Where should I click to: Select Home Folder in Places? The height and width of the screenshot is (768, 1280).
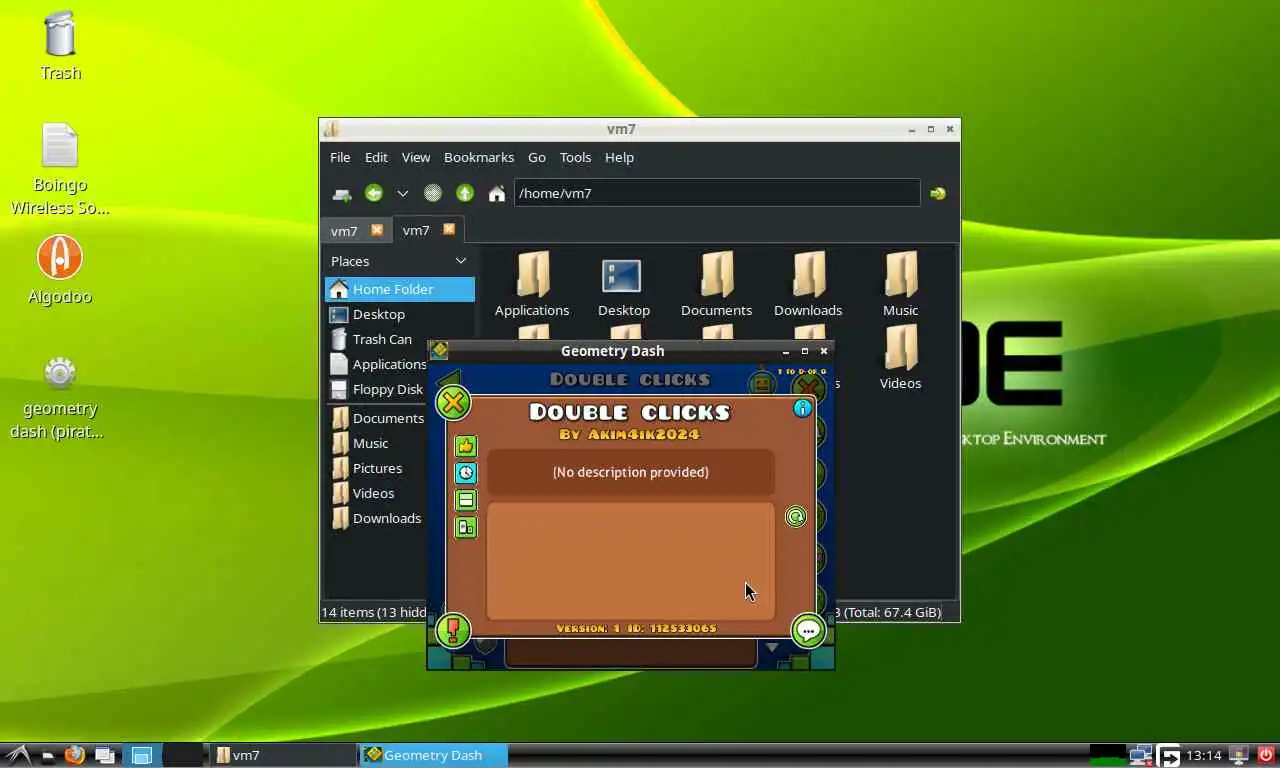click(x=400, y=289)
